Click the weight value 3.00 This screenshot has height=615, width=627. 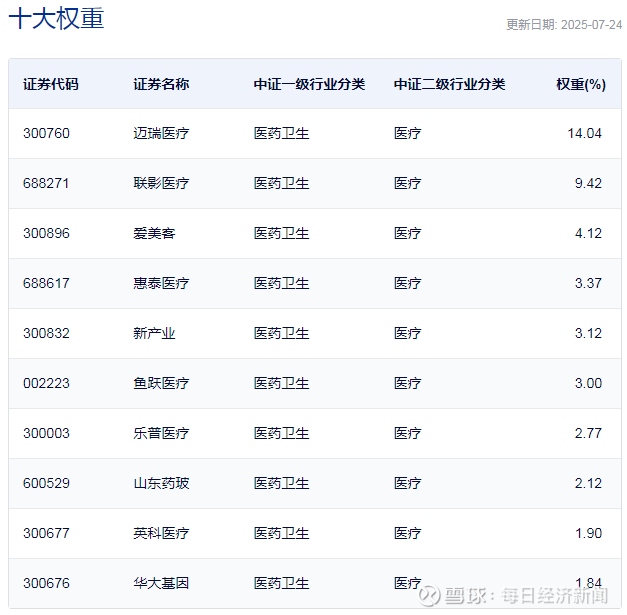coord(588,383)
